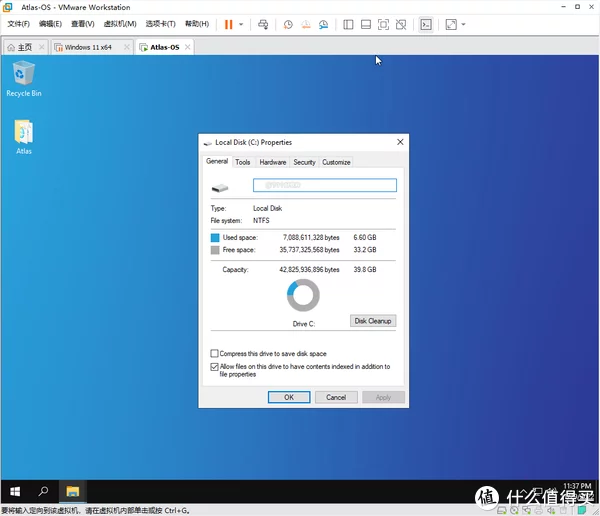Close the Atlas-OS tab
Screen dimensions: 600x516
tap(188, 47)
